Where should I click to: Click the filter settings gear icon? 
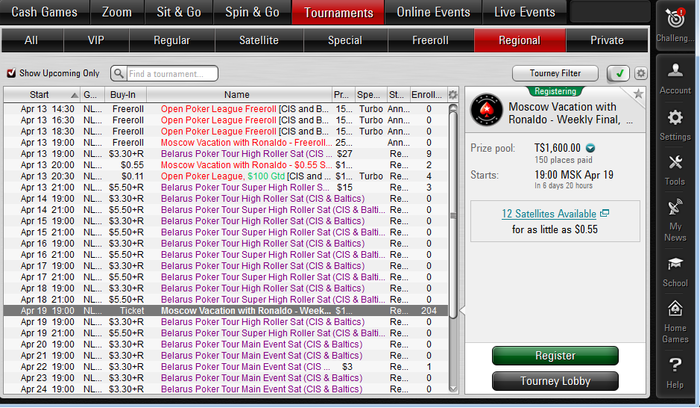click(x=641, y=73)
